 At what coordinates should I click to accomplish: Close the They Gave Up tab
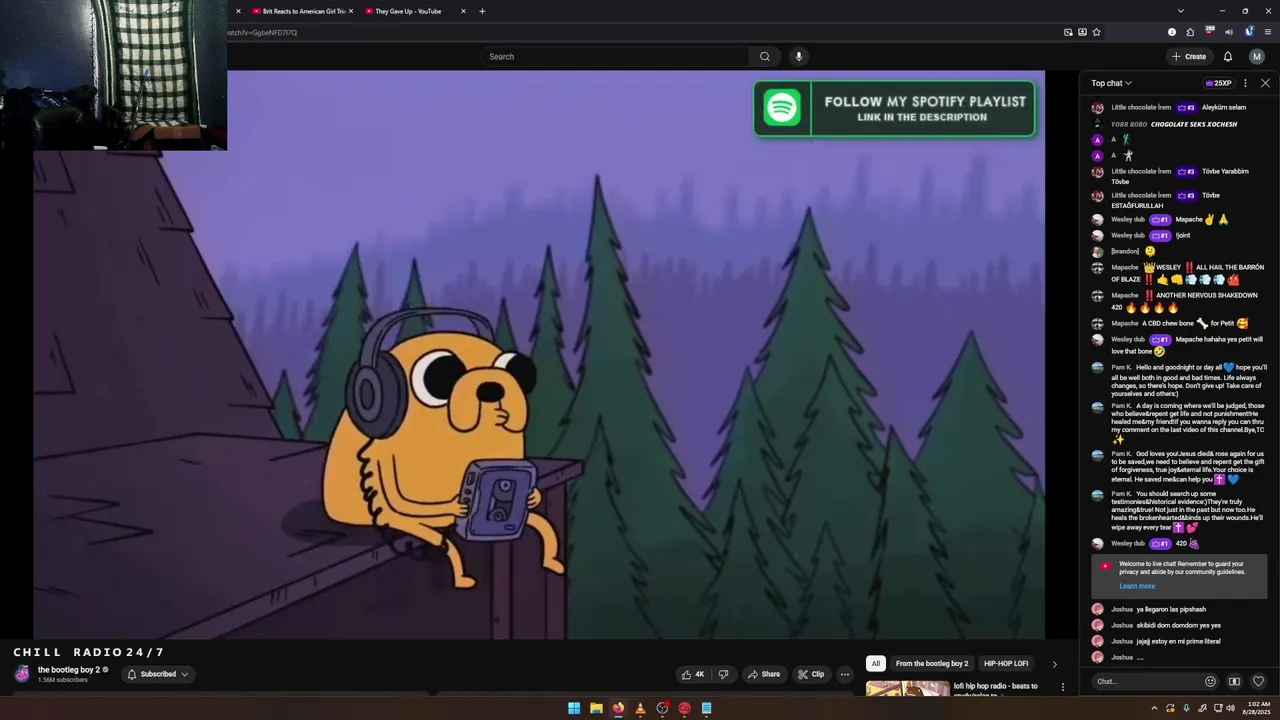[x=463, y=11]
